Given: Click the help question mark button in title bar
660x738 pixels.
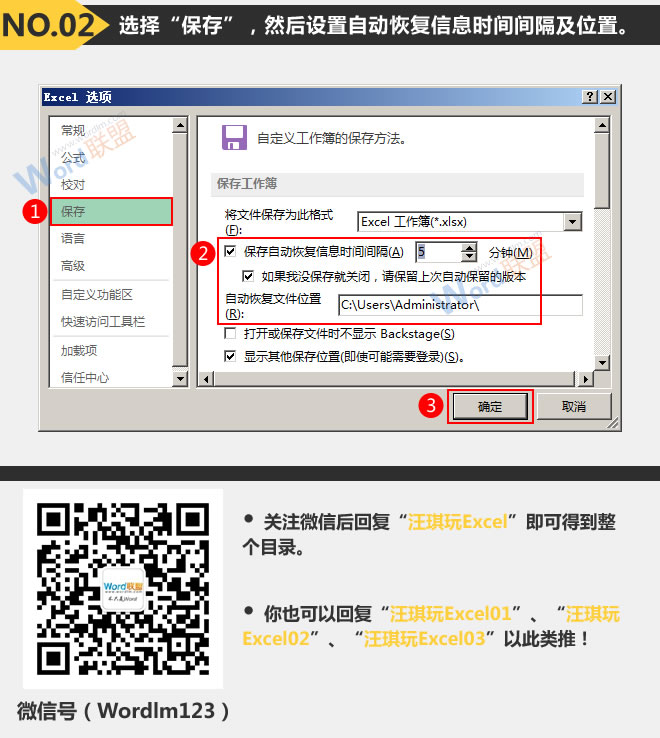Looking at the screenshot, I should (x=590, y=97).
